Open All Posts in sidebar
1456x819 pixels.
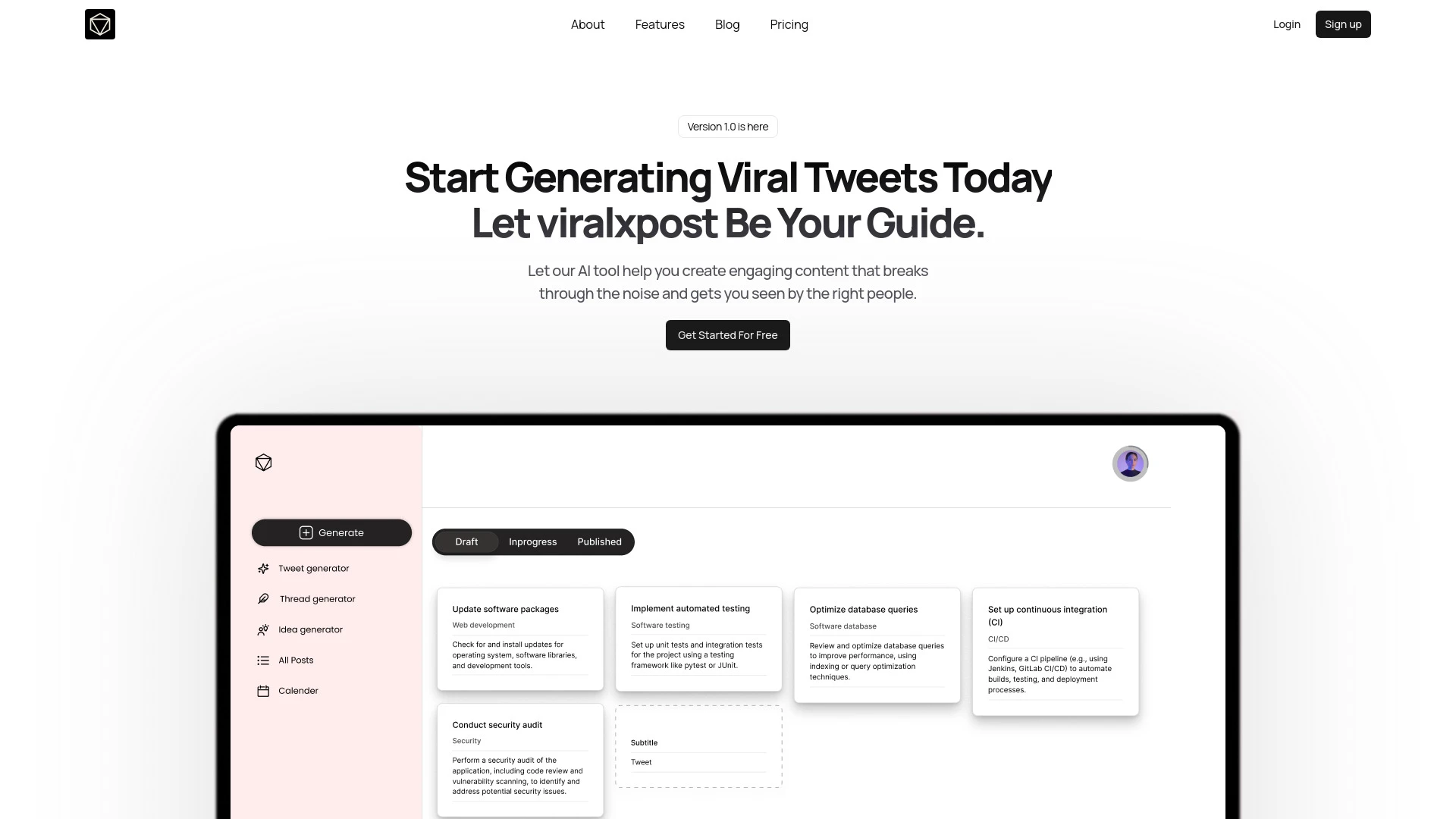[x=295, y=660]
